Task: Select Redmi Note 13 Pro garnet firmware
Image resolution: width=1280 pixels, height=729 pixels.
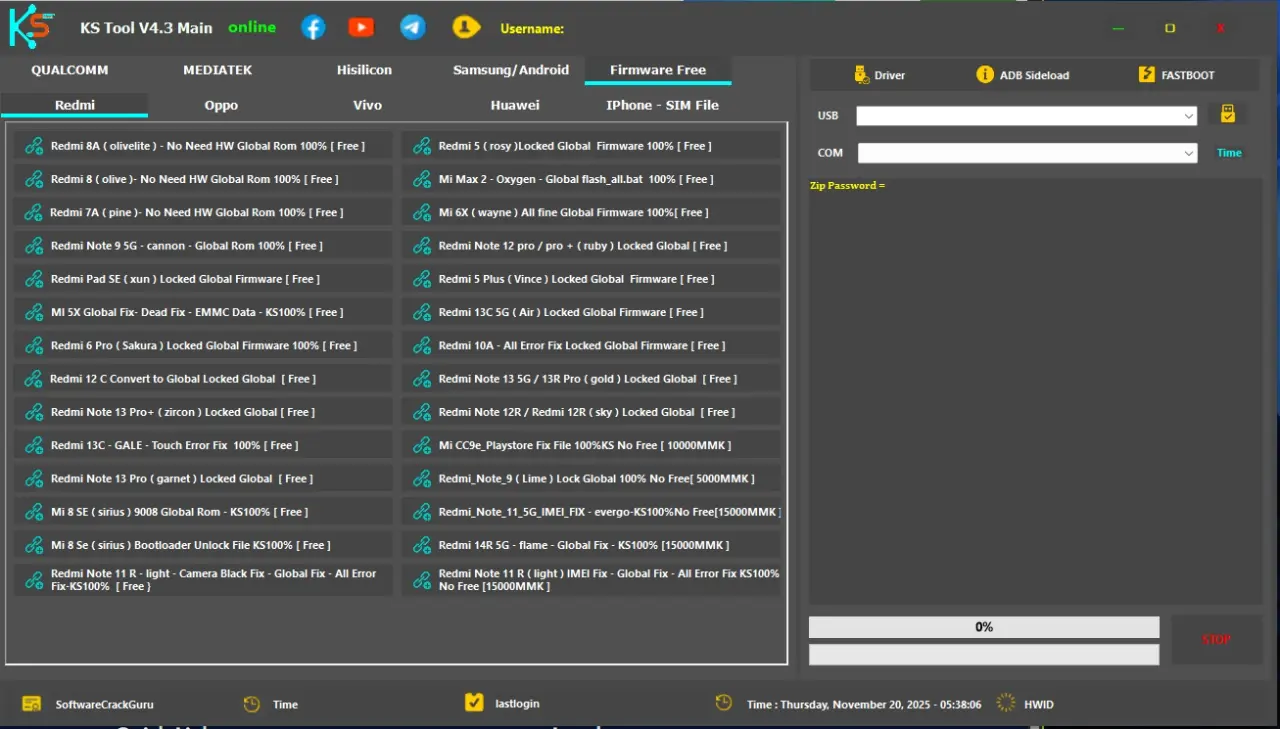Action: pyautogui.click(x=203, y=479)
